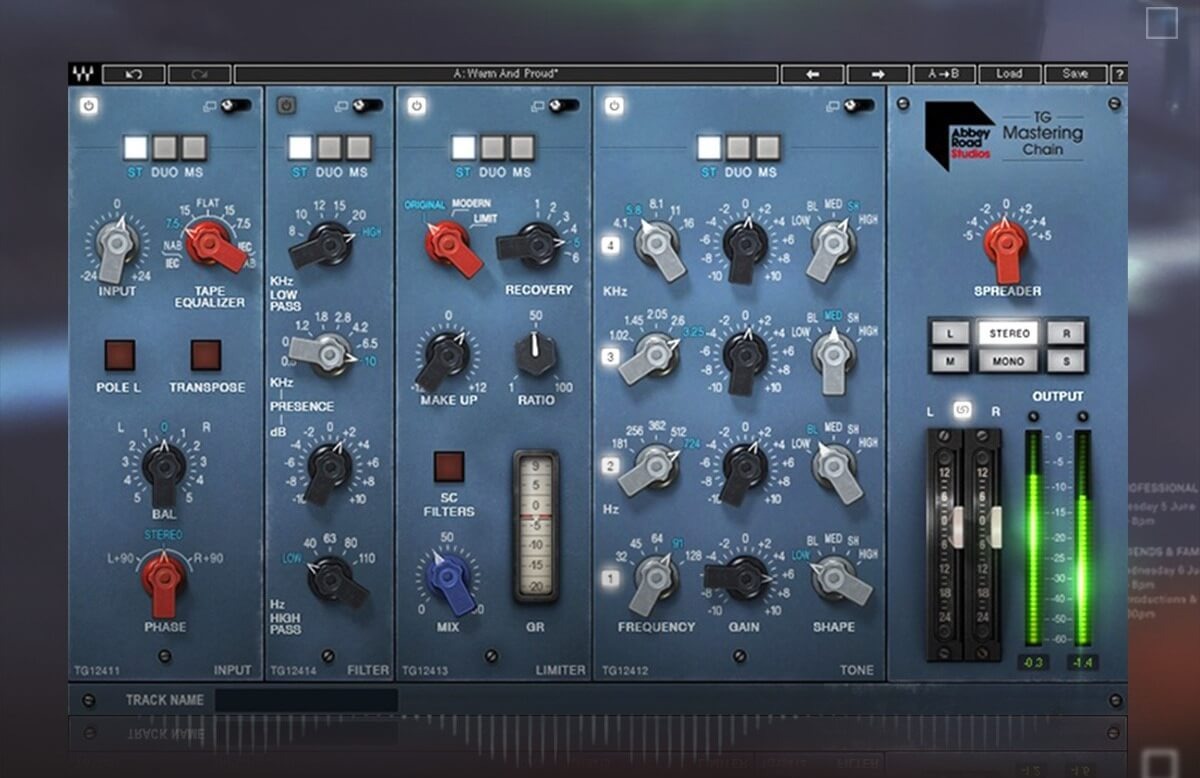
Task: Toggle Tone band 1 button
Action: click(611, 578)
